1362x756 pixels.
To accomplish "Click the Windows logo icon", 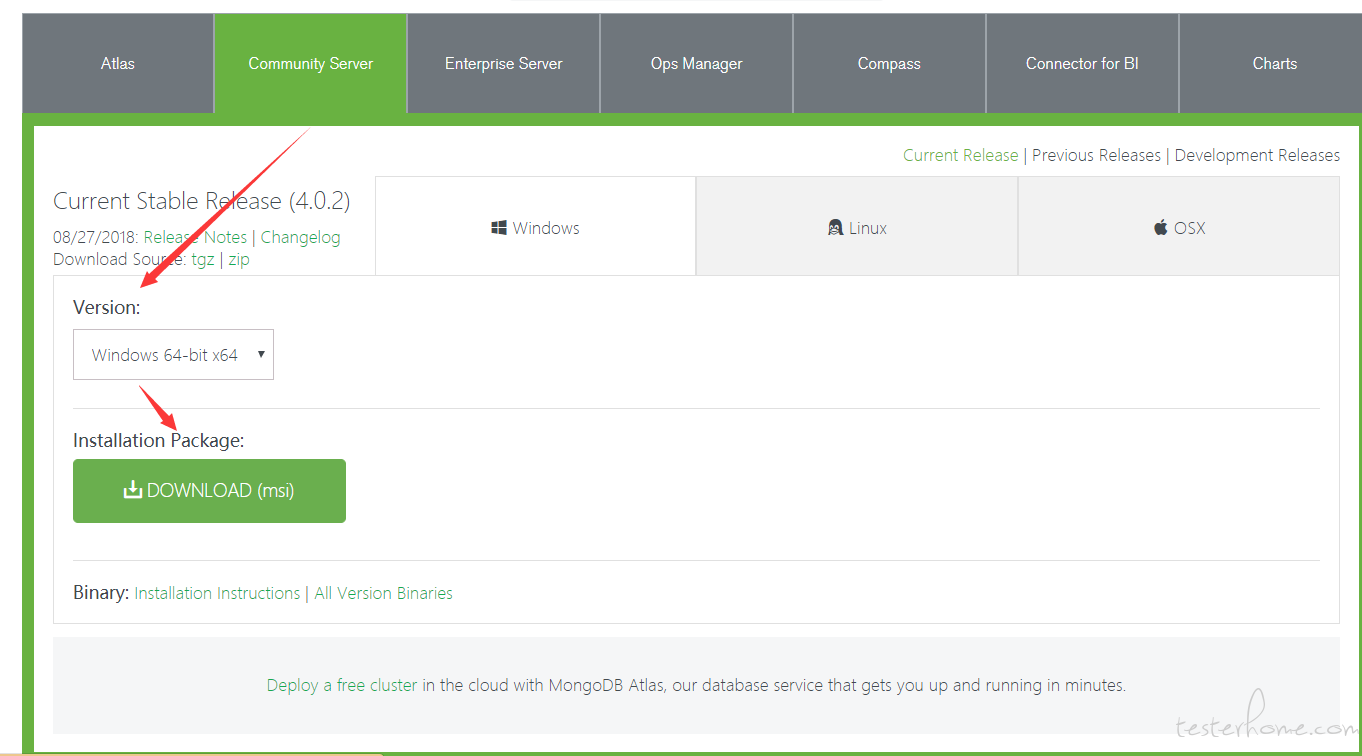I will [x=499, y=228].
